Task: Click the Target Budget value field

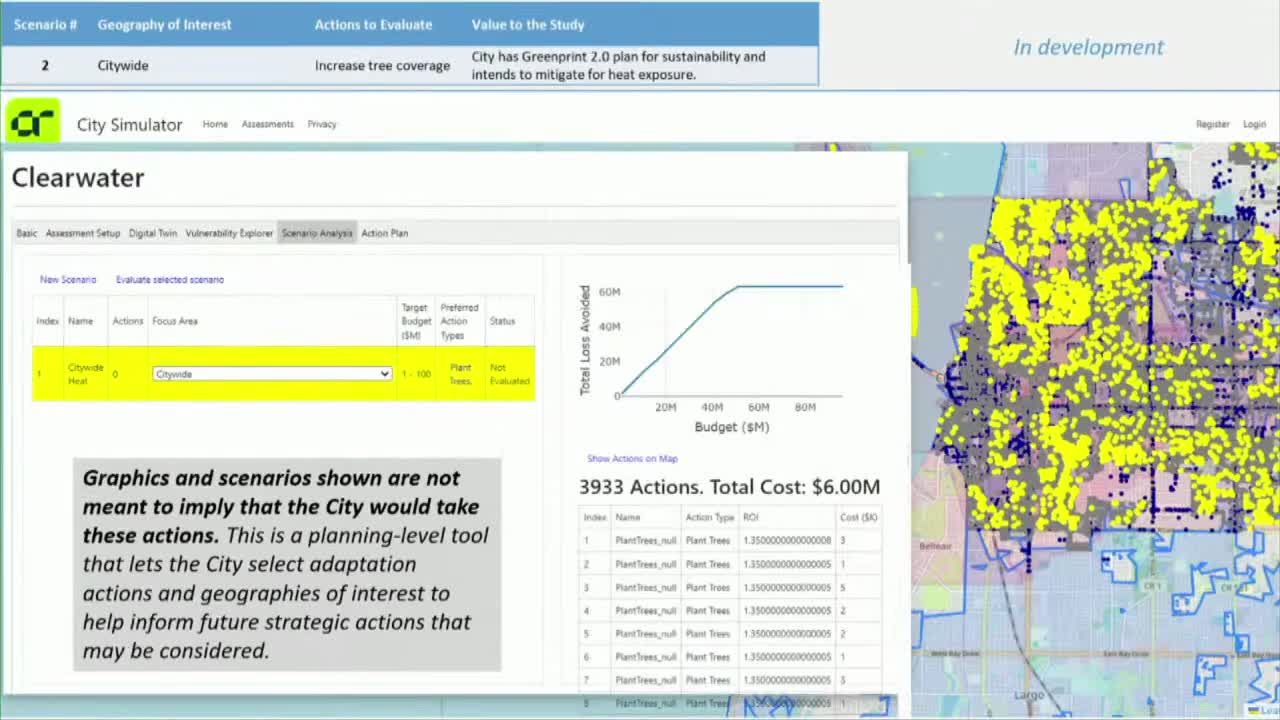Action: (416, 373)
